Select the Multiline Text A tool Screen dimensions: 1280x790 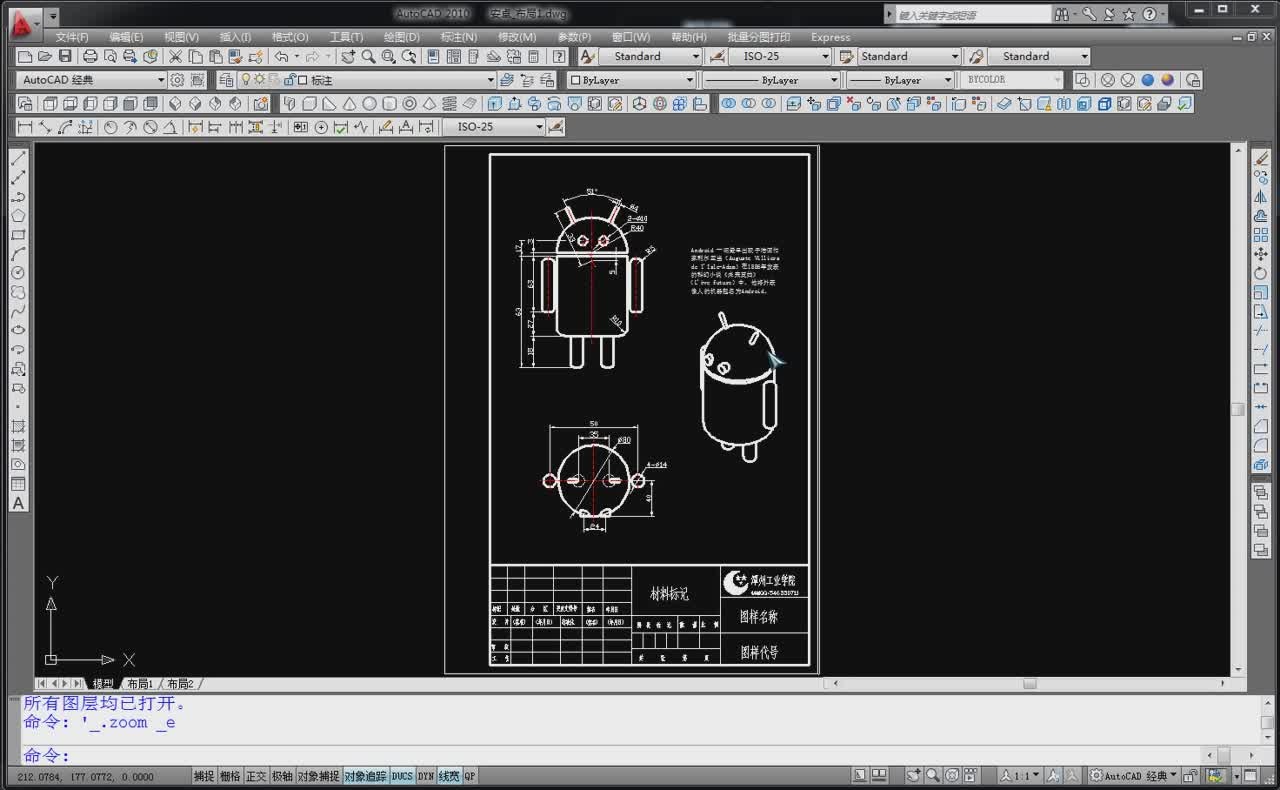[18, 503]
